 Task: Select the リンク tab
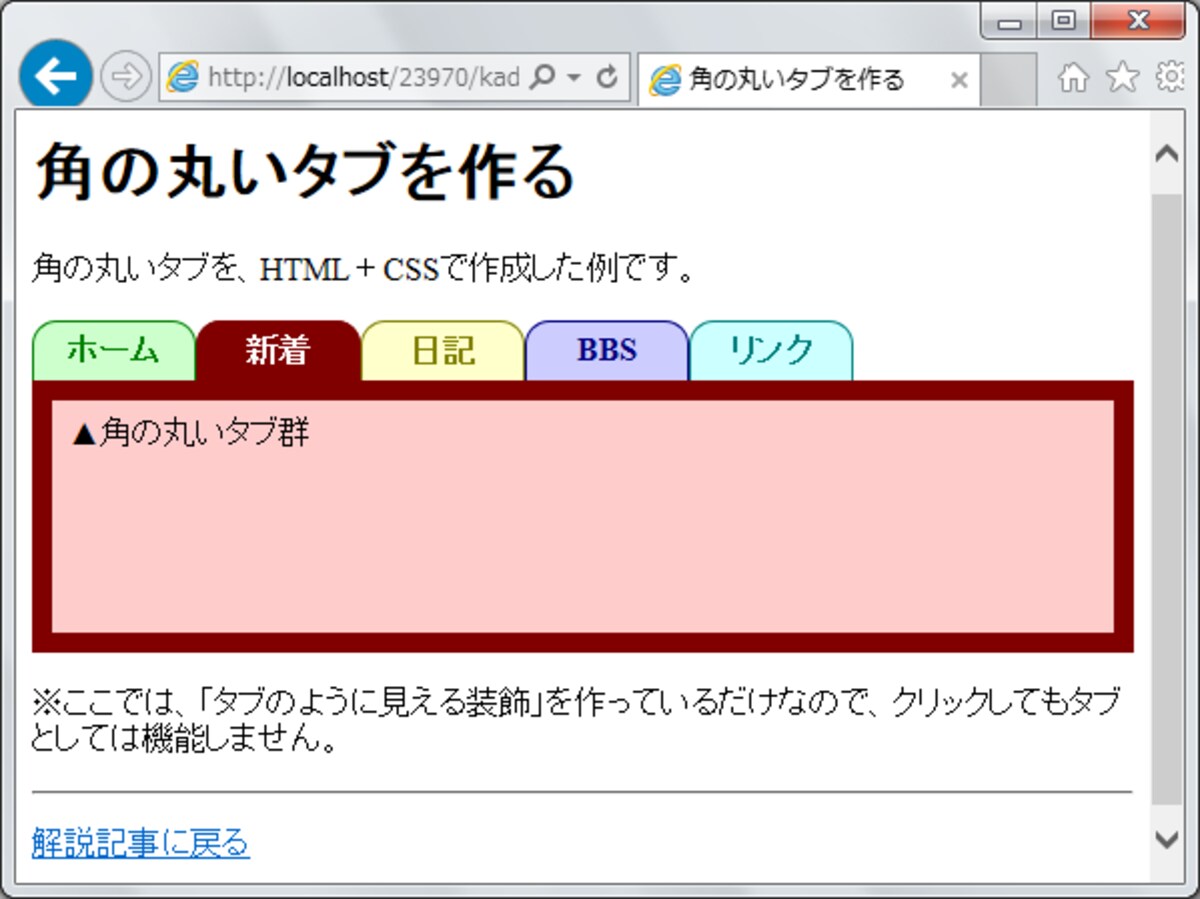[770, 351]
